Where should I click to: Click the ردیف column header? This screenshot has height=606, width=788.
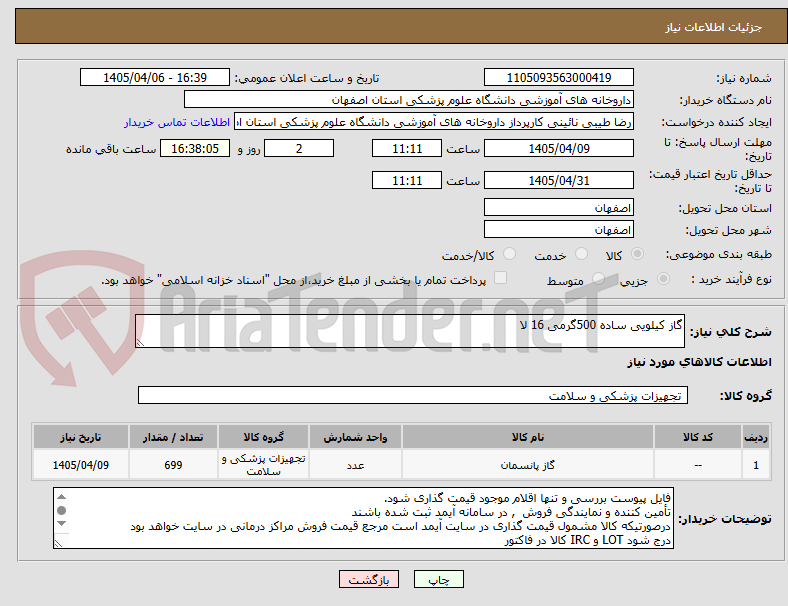tap(756, 437)
